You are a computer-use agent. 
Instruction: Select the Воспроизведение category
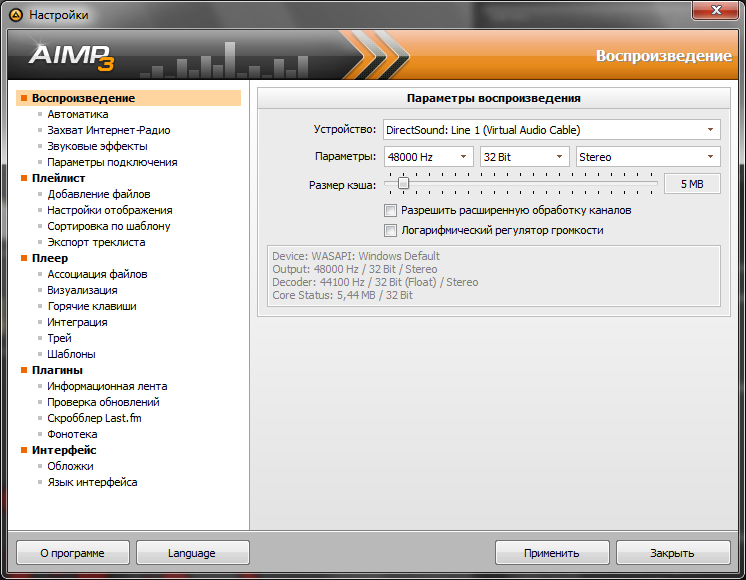128,98
